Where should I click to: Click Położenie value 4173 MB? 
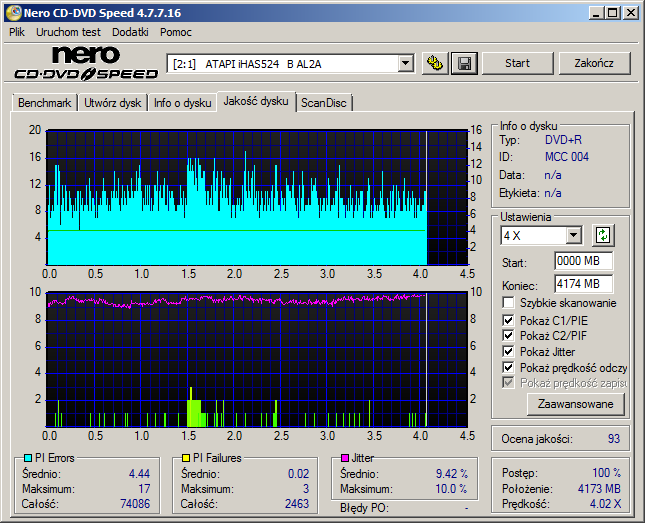(599, 488)
